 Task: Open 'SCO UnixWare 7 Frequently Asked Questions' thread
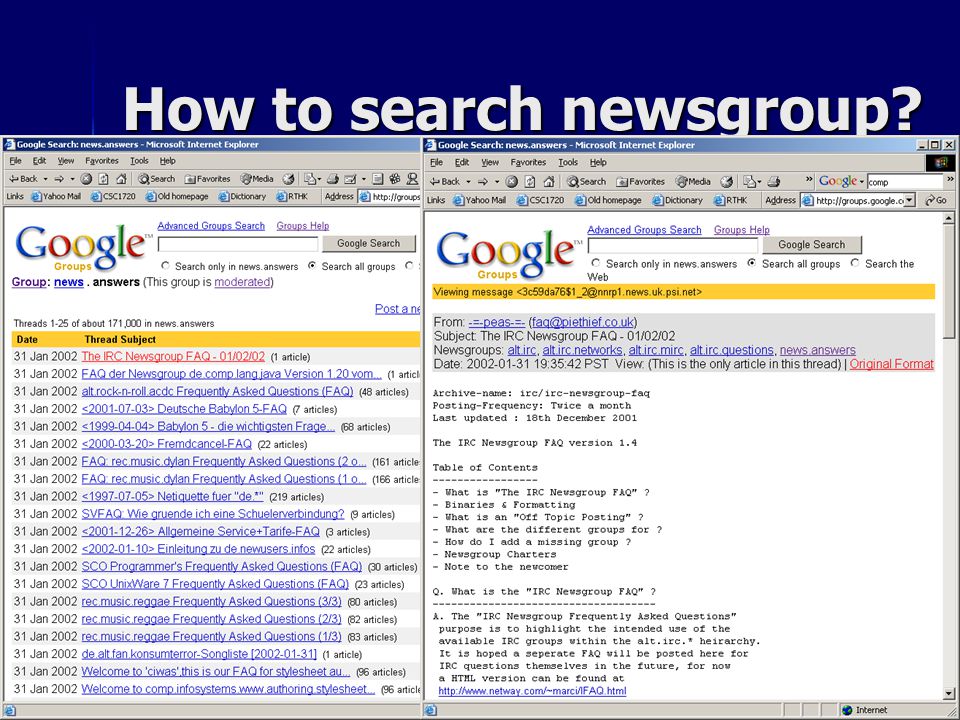(x=215, y=584)
